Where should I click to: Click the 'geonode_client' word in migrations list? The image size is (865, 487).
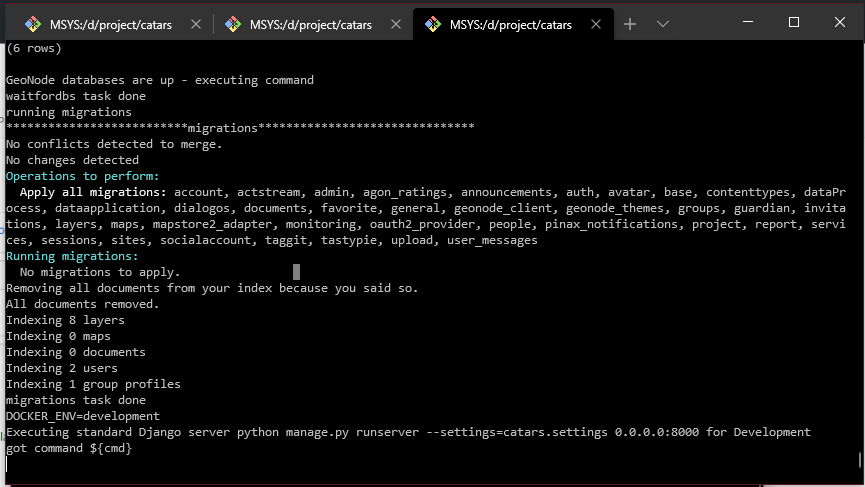click(503, 208)
